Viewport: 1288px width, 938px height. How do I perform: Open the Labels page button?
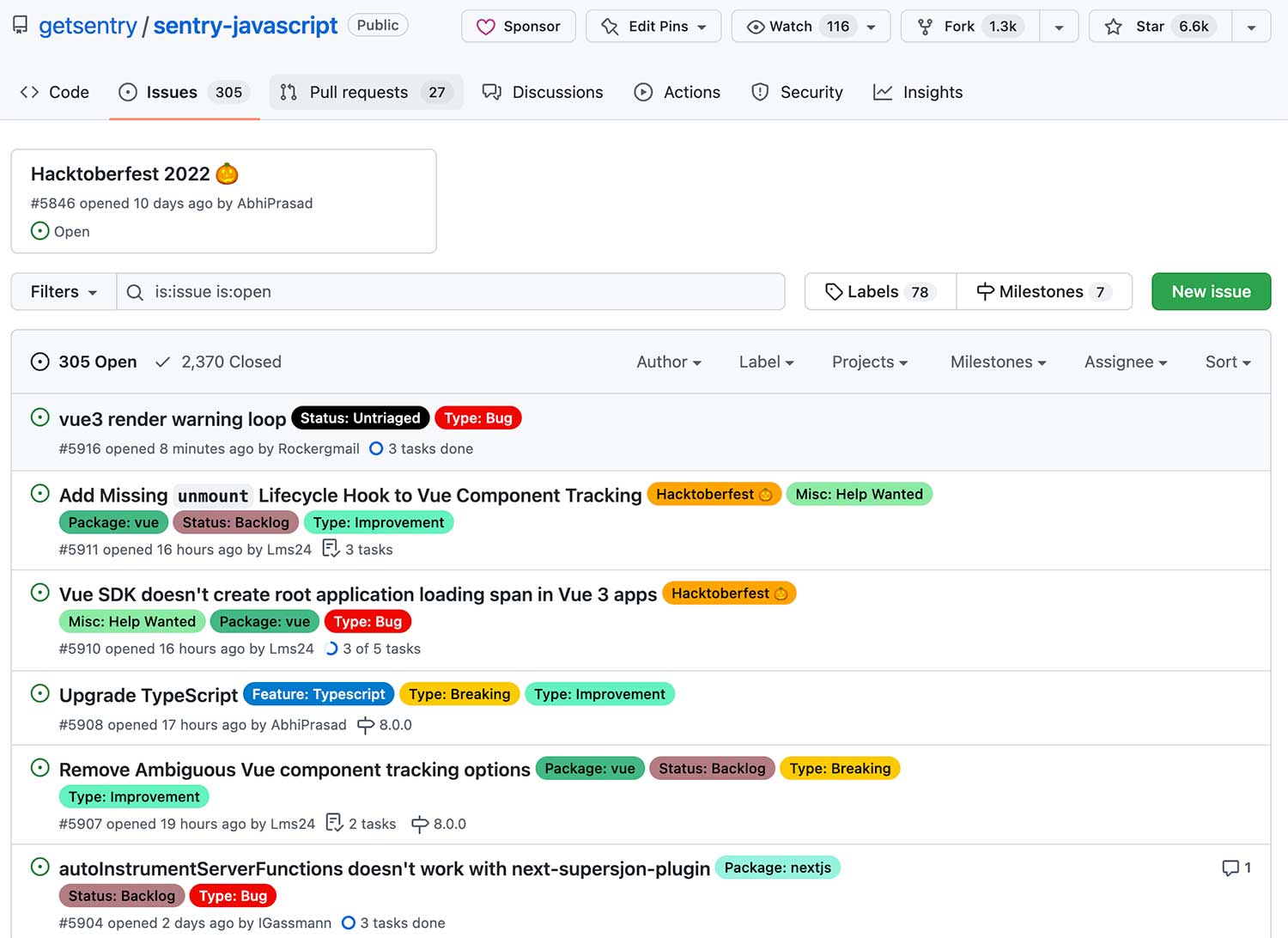(x=880, y=292)
